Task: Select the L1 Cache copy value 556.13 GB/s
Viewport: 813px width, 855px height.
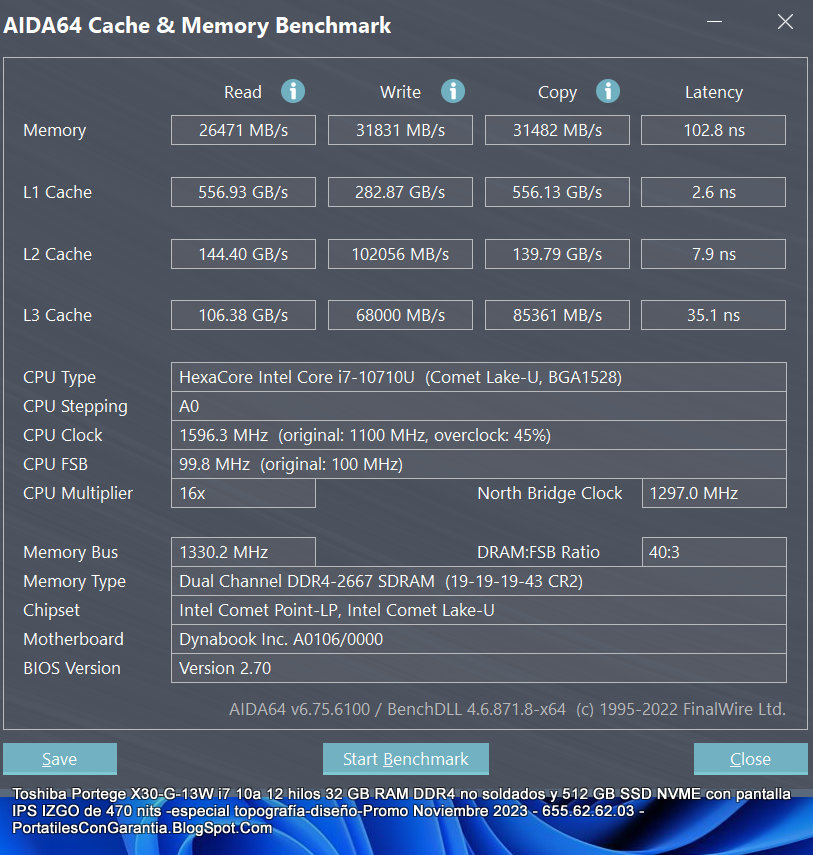Action: (x=557, y=192)
